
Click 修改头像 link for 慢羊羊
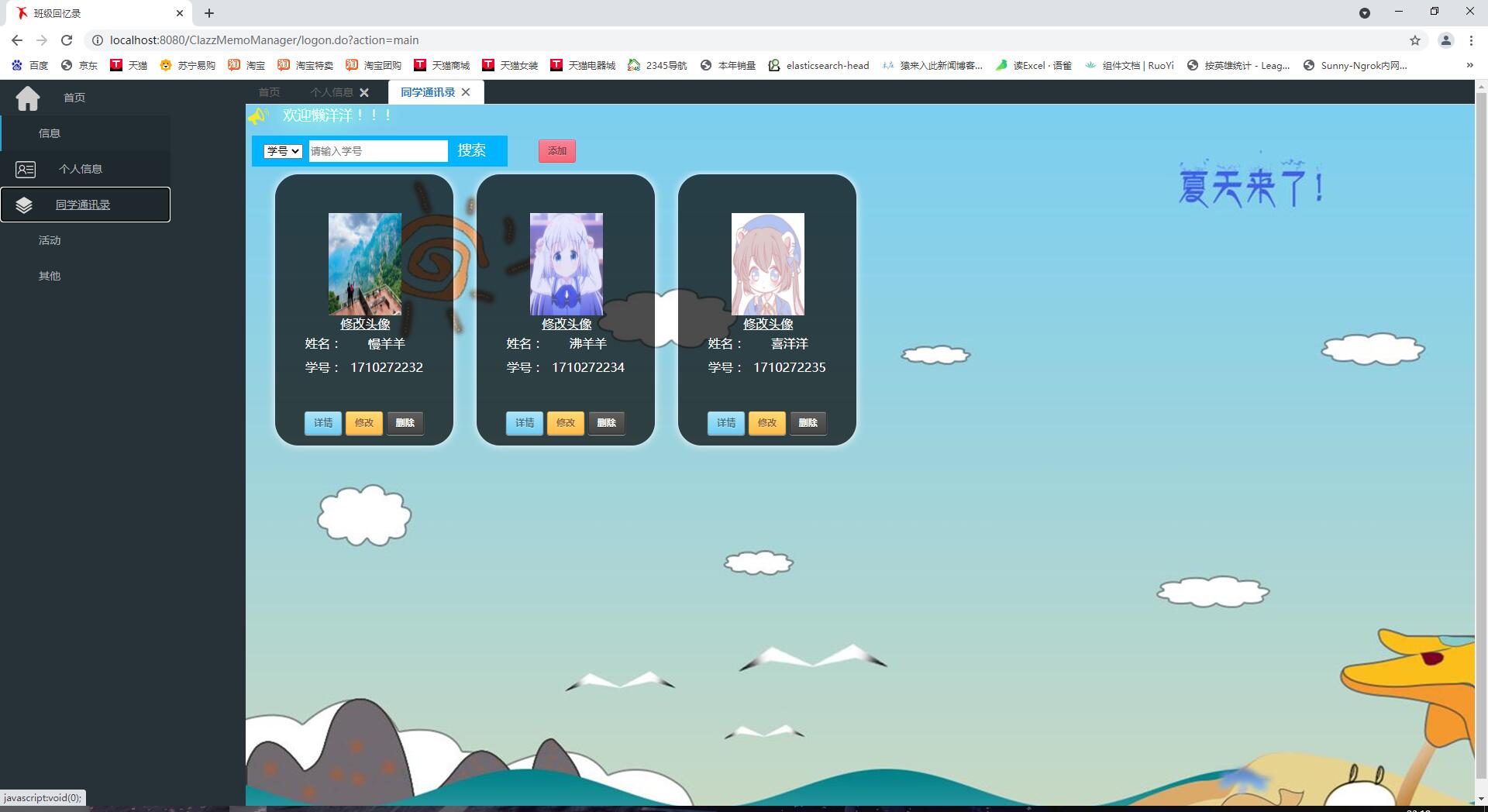point(365,325)
